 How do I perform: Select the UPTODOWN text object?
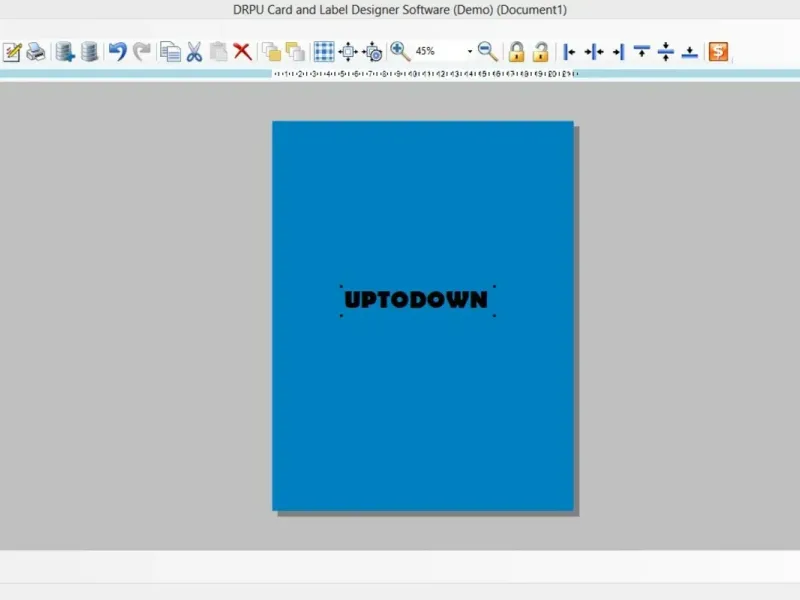[416, 300]
